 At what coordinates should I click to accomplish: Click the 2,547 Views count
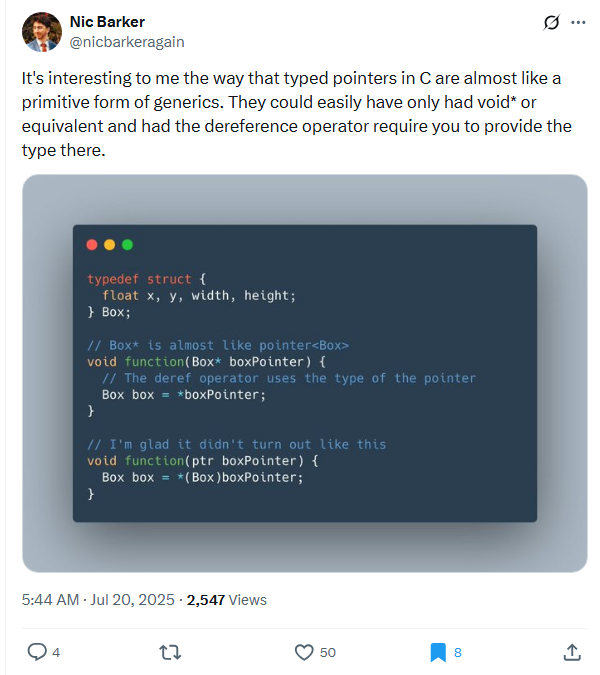[227, 600]
